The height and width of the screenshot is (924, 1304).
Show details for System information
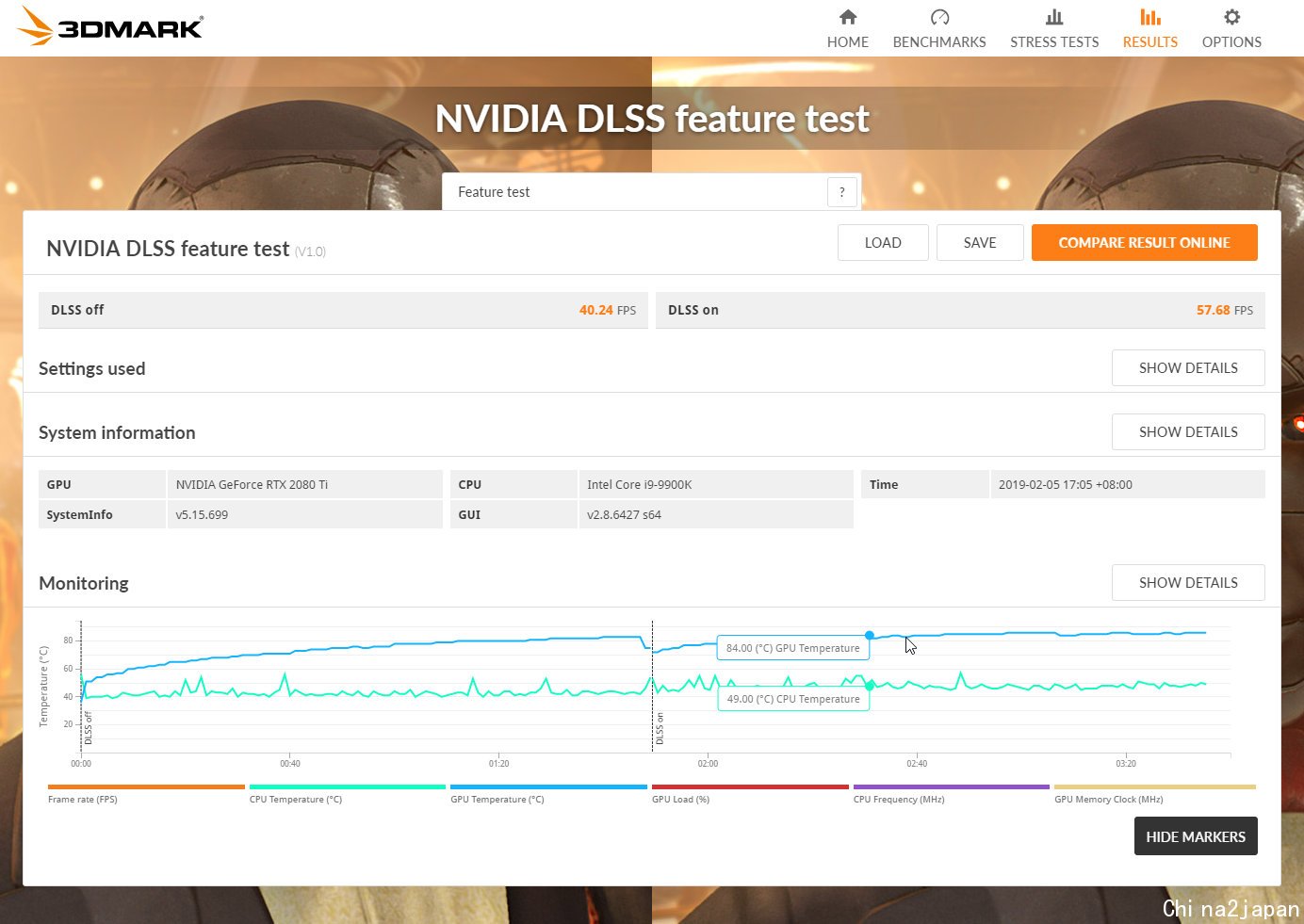pyautogui.click(x=1188, y=432)
